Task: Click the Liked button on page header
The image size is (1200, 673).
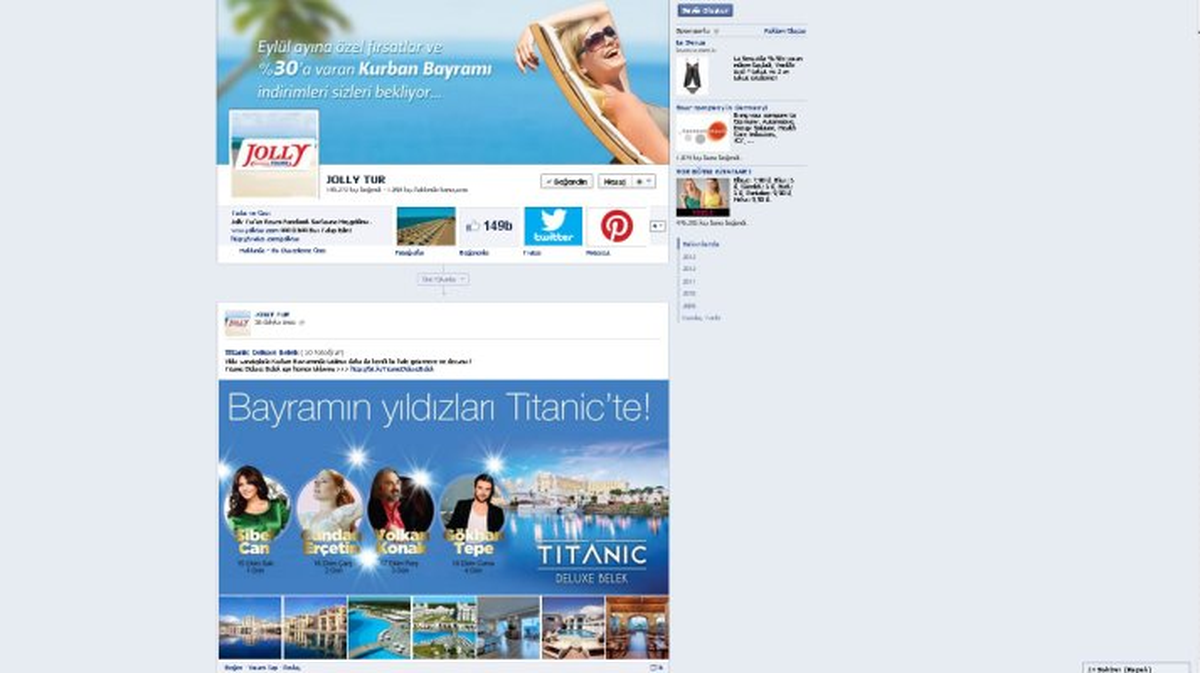Action: [567, 181]
